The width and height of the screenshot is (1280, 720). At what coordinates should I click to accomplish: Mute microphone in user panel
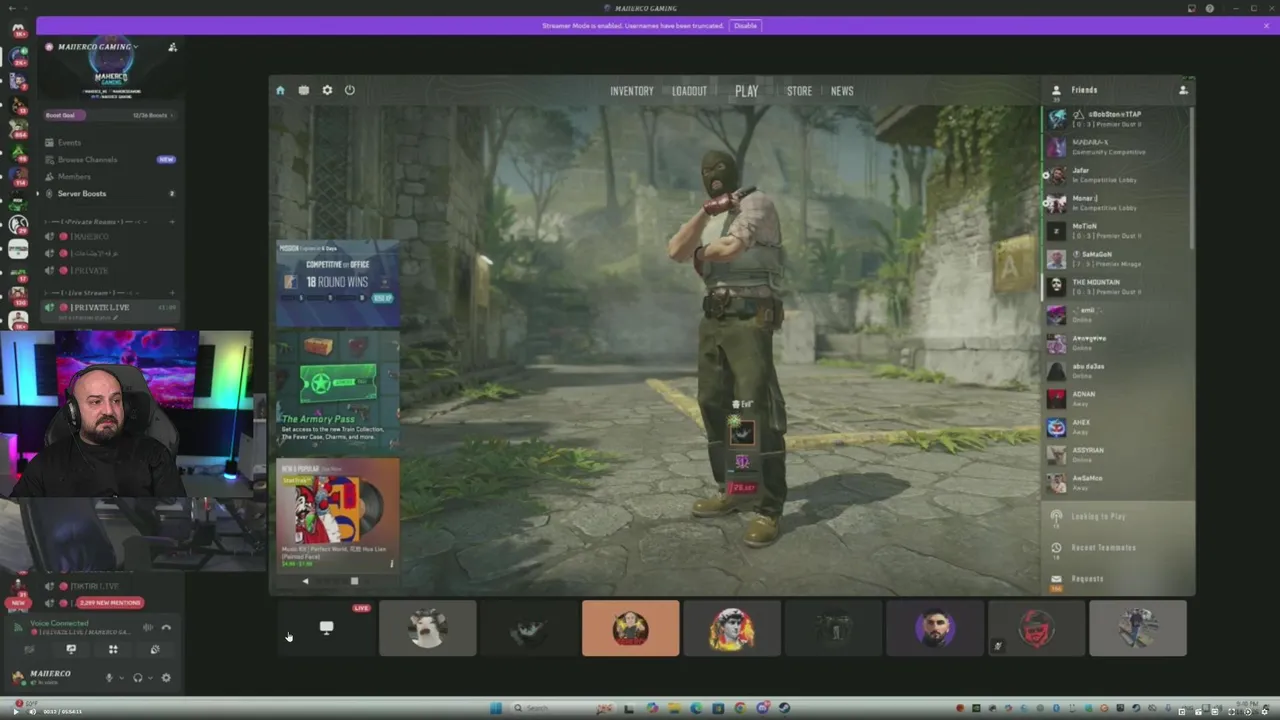[x=109, y=678]
